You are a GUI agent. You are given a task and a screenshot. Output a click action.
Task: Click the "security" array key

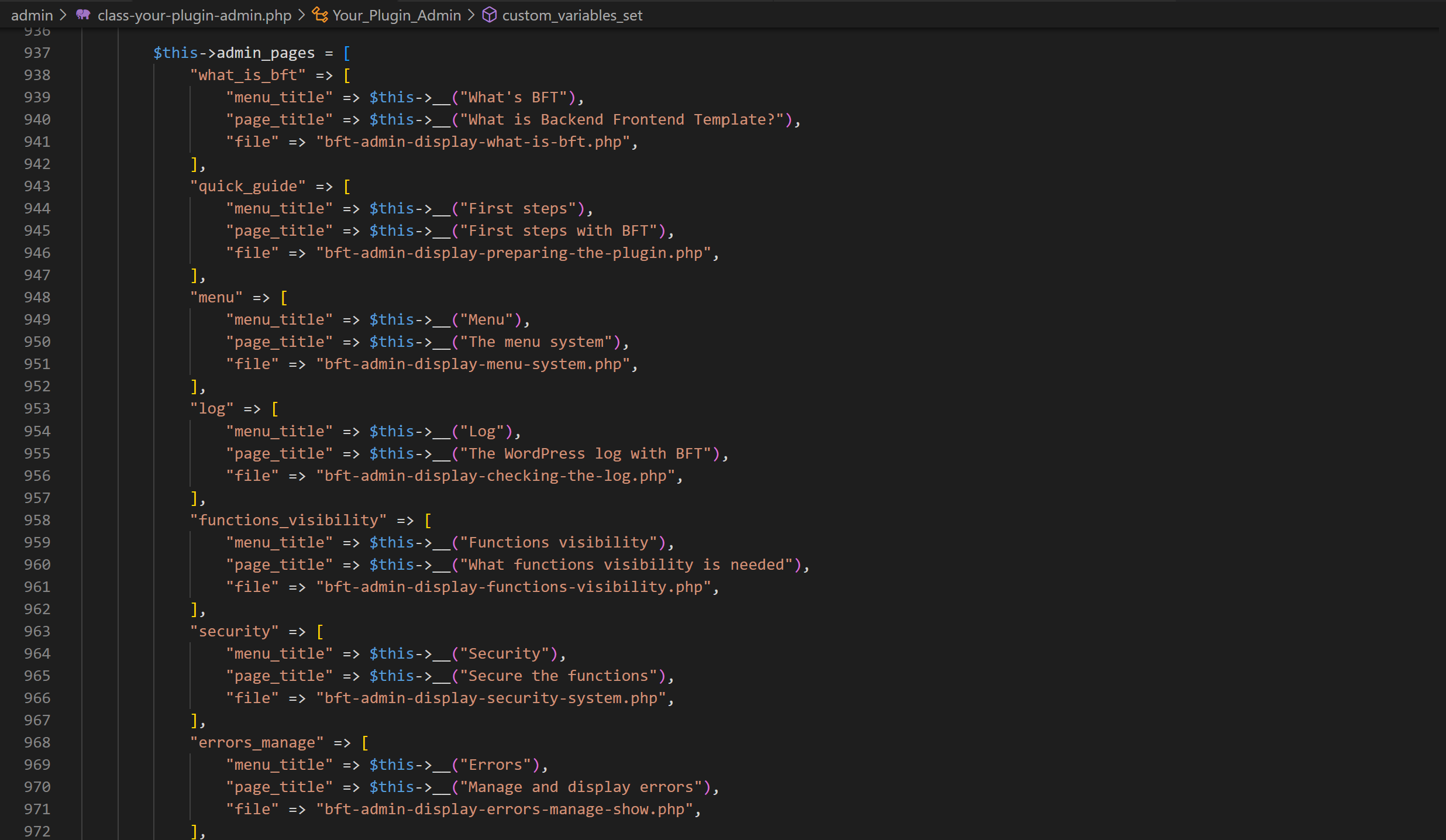[x=235, y=631]
